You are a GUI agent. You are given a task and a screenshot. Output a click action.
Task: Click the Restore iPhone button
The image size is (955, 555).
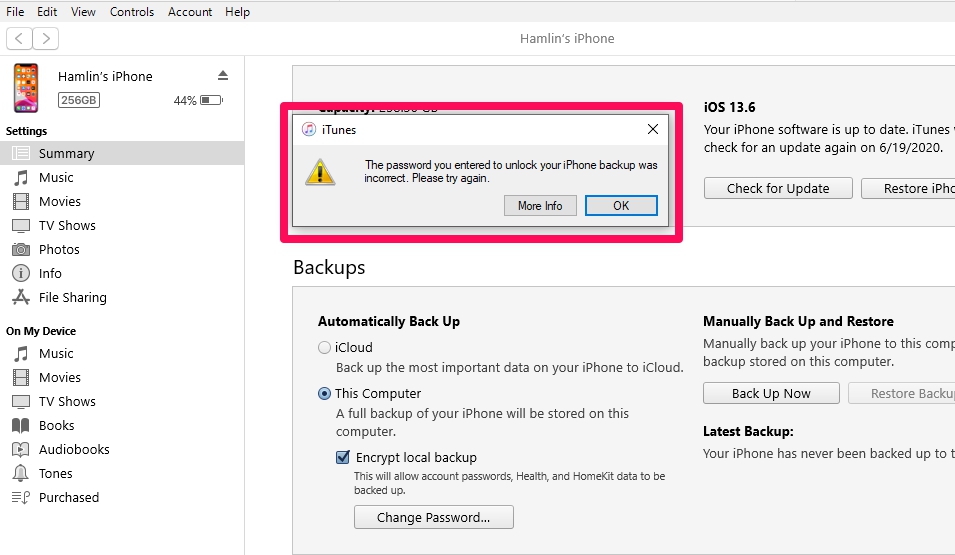pos(908,188)
